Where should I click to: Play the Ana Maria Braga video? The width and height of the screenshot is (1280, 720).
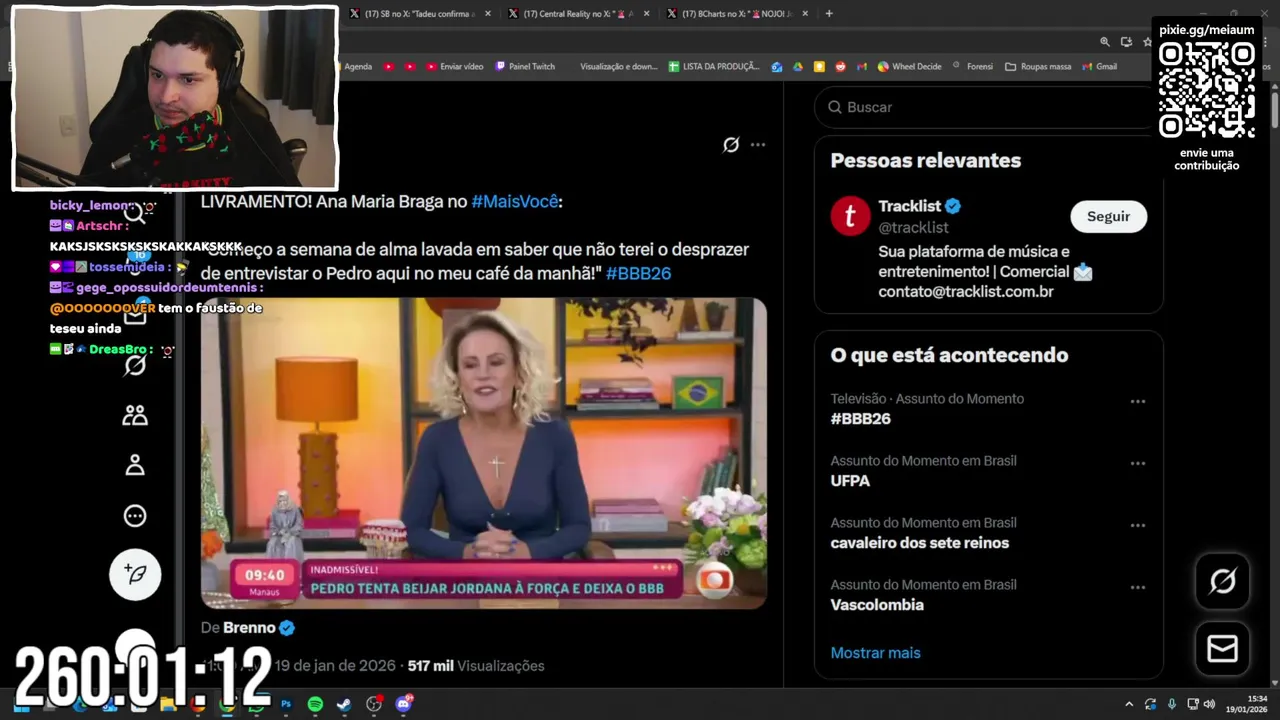484,453
